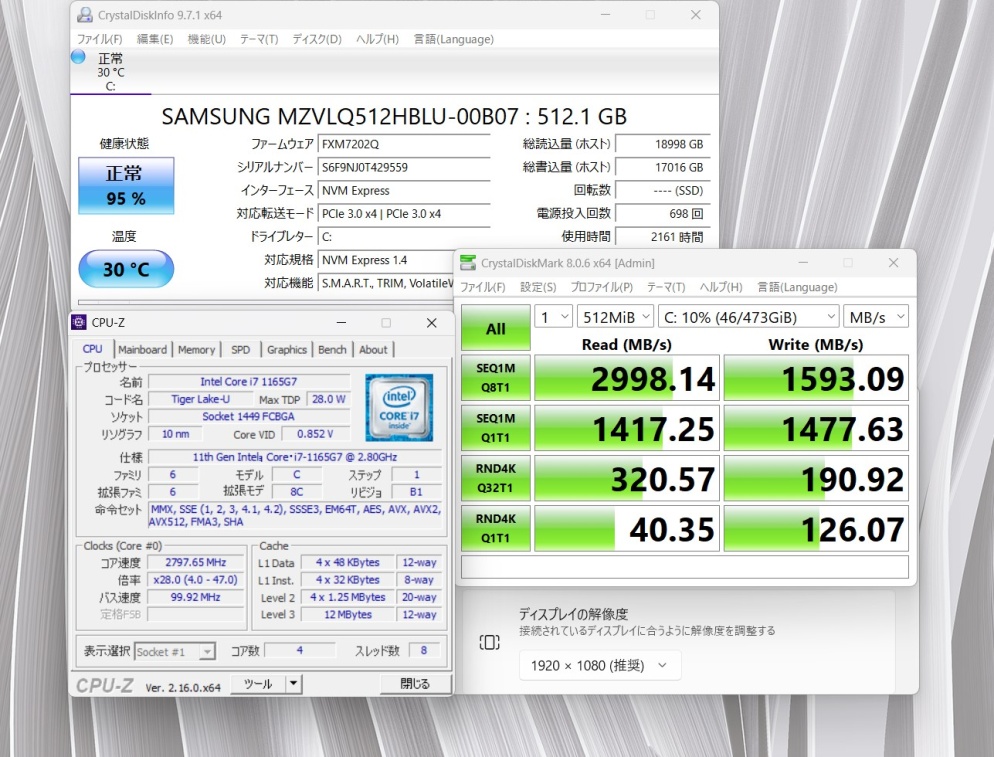
Task: Open ディスク(D) menu in CrystalDiskInfo
Action: point(317,39)
